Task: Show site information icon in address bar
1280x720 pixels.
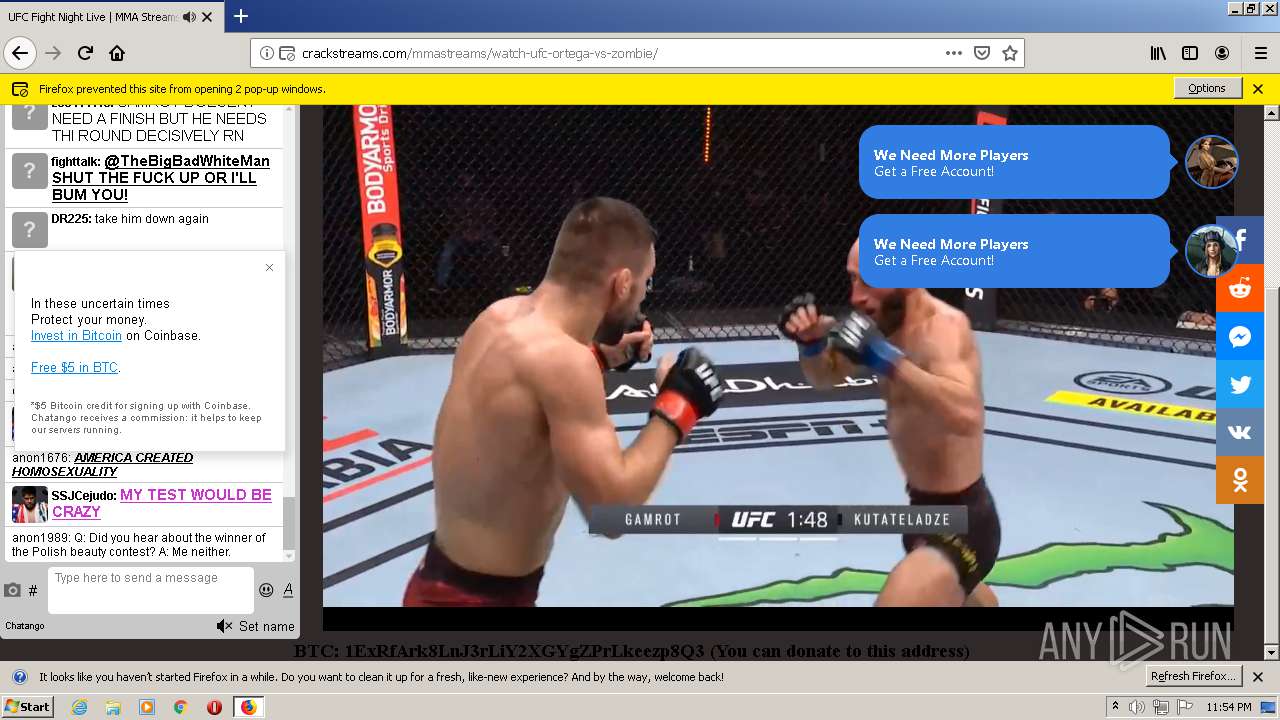Action: tap(267, 53)
